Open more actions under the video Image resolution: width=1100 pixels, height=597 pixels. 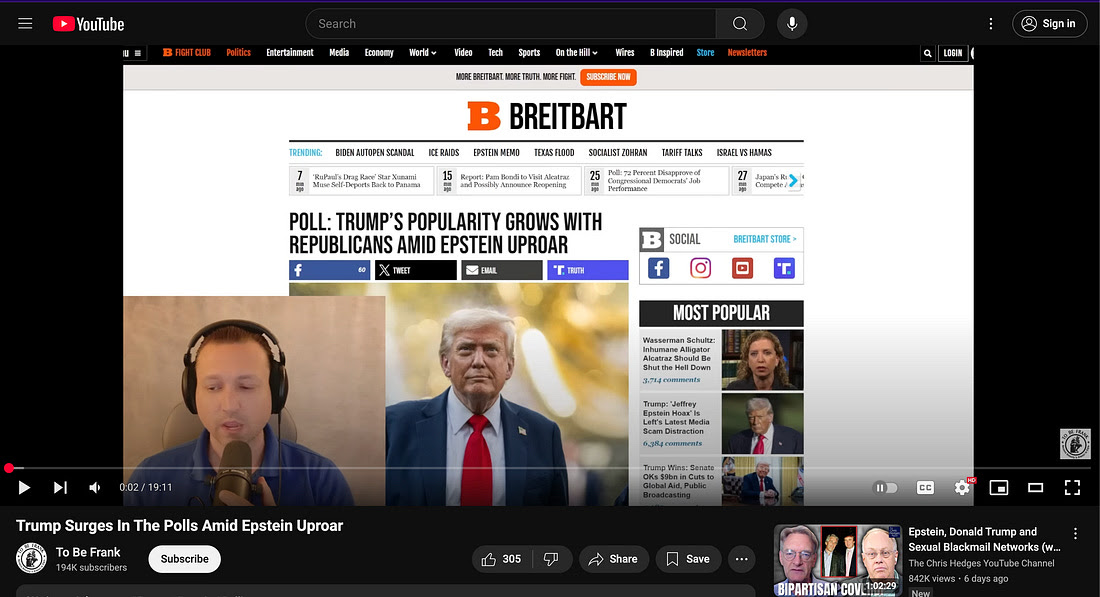coord(742,559)
